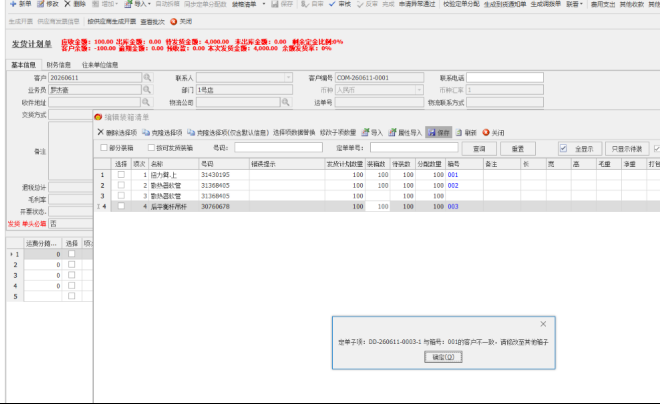Open the 币种 dropdown
The width and height of the screenshot is (660, 404).
pos(419,90)
